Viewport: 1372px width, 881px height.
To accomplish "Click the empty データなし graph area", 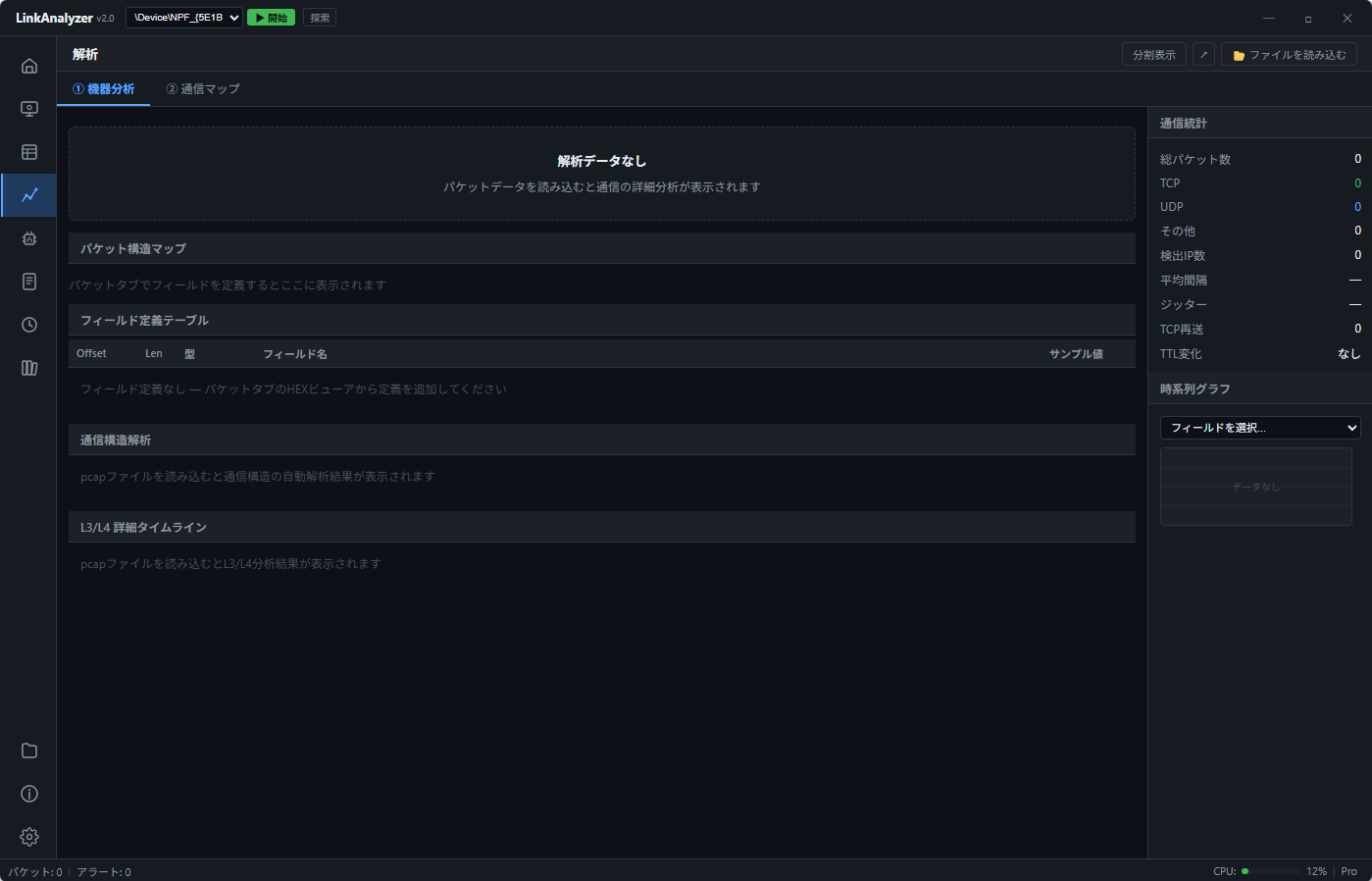I will (x=1256, y=487).
